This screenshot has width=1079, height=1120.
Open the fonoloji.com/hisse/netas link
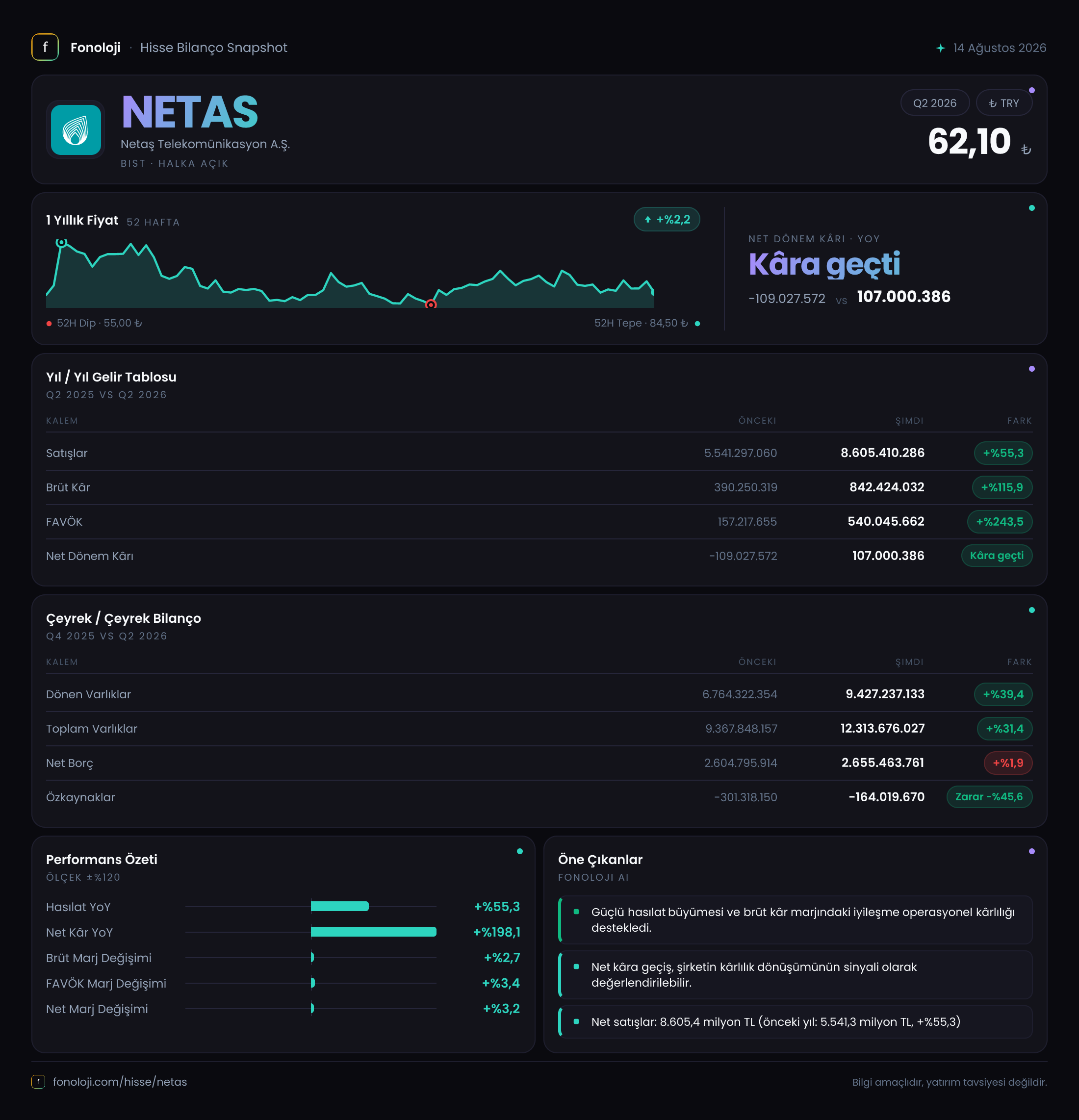click(x=120, y=1082)
